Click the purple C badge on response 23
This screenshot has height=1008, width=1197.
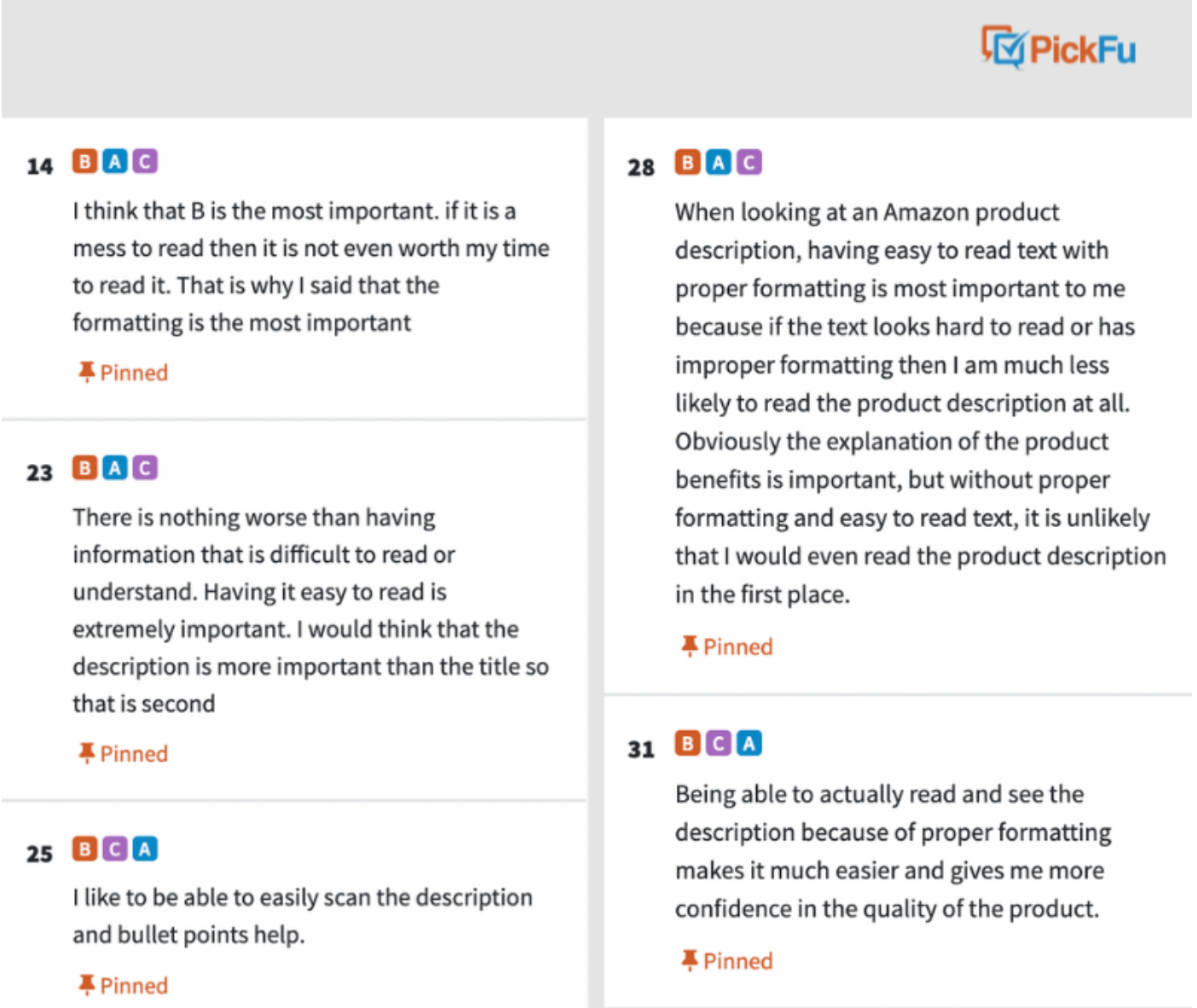[x=145, y=467]
